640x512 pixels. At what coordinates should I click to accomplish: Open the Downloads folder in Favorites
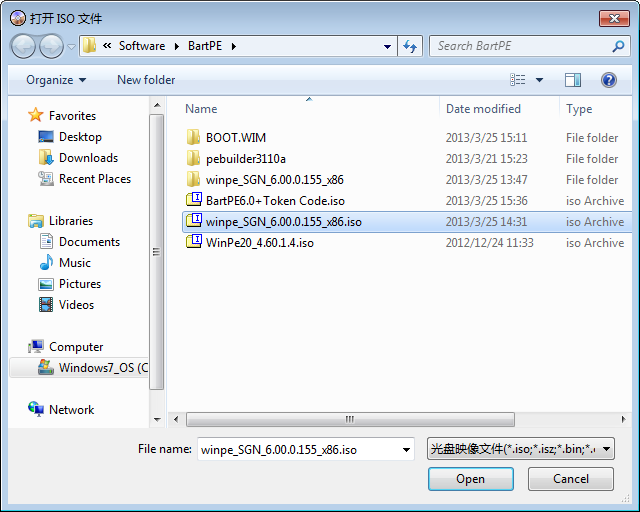click(88, 158)
